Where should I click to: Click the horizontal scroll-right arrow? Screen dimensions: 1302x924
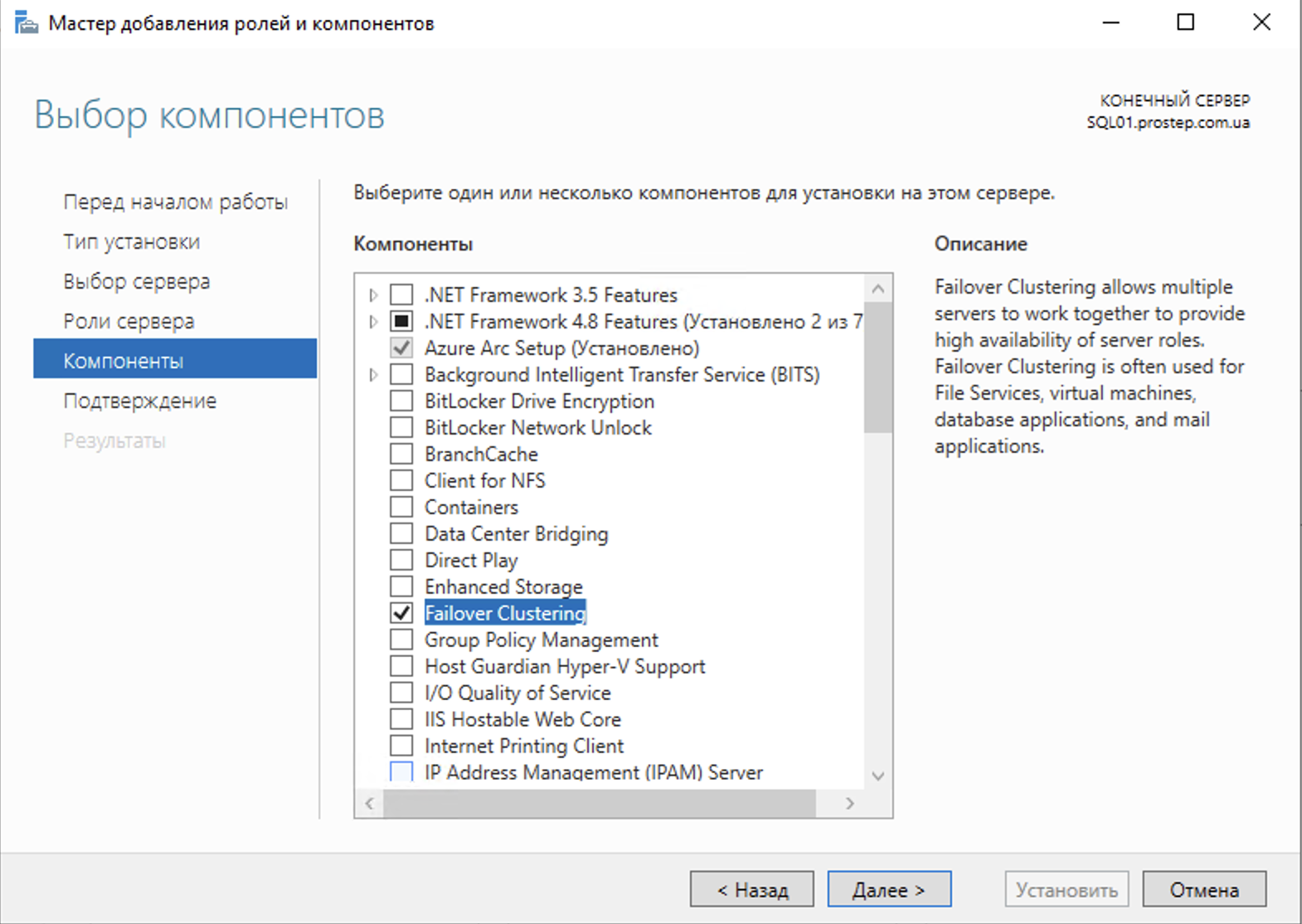tap(850, 803)
